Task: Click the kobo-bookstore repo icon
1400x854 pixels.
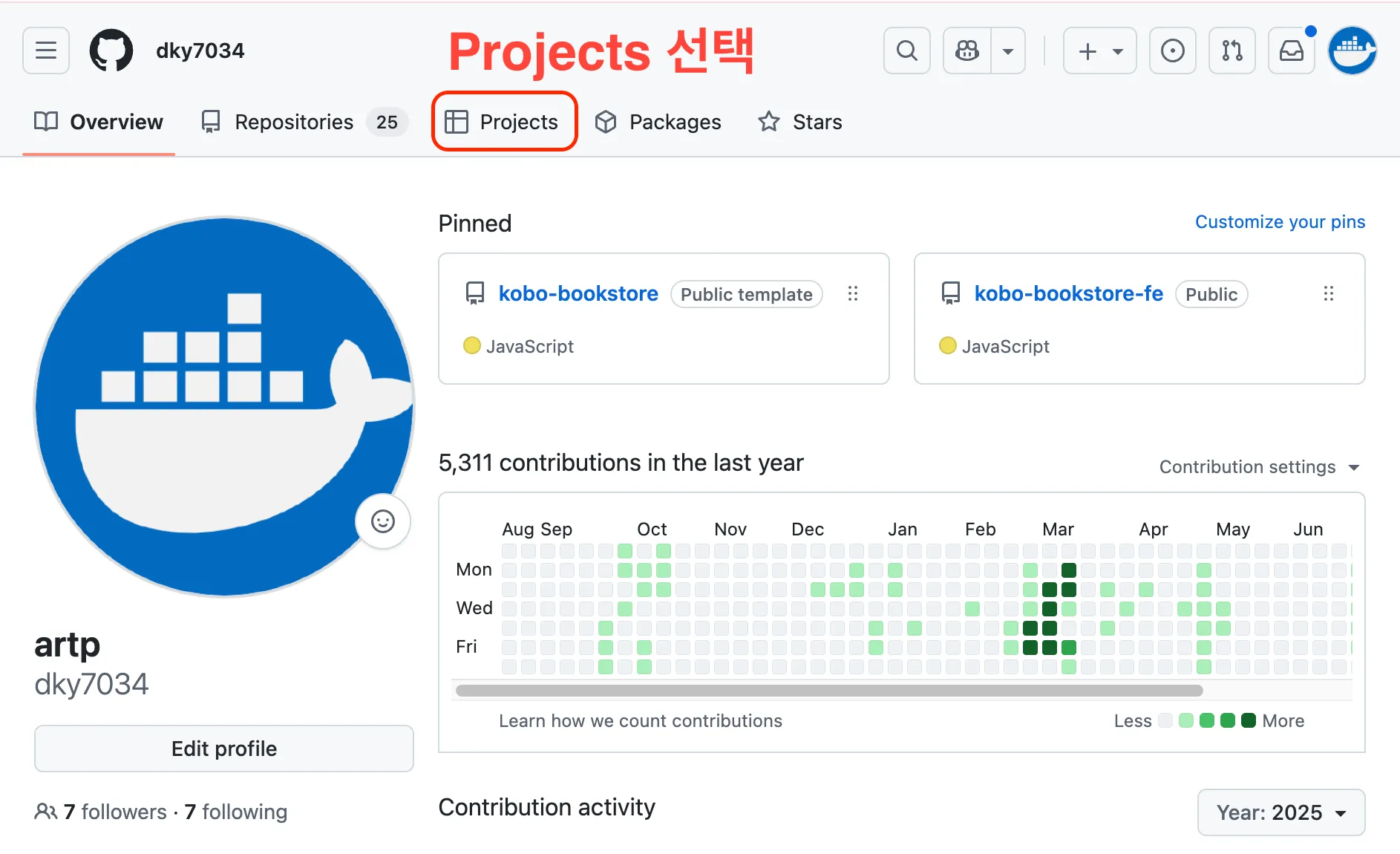Action: click(475, 294)
